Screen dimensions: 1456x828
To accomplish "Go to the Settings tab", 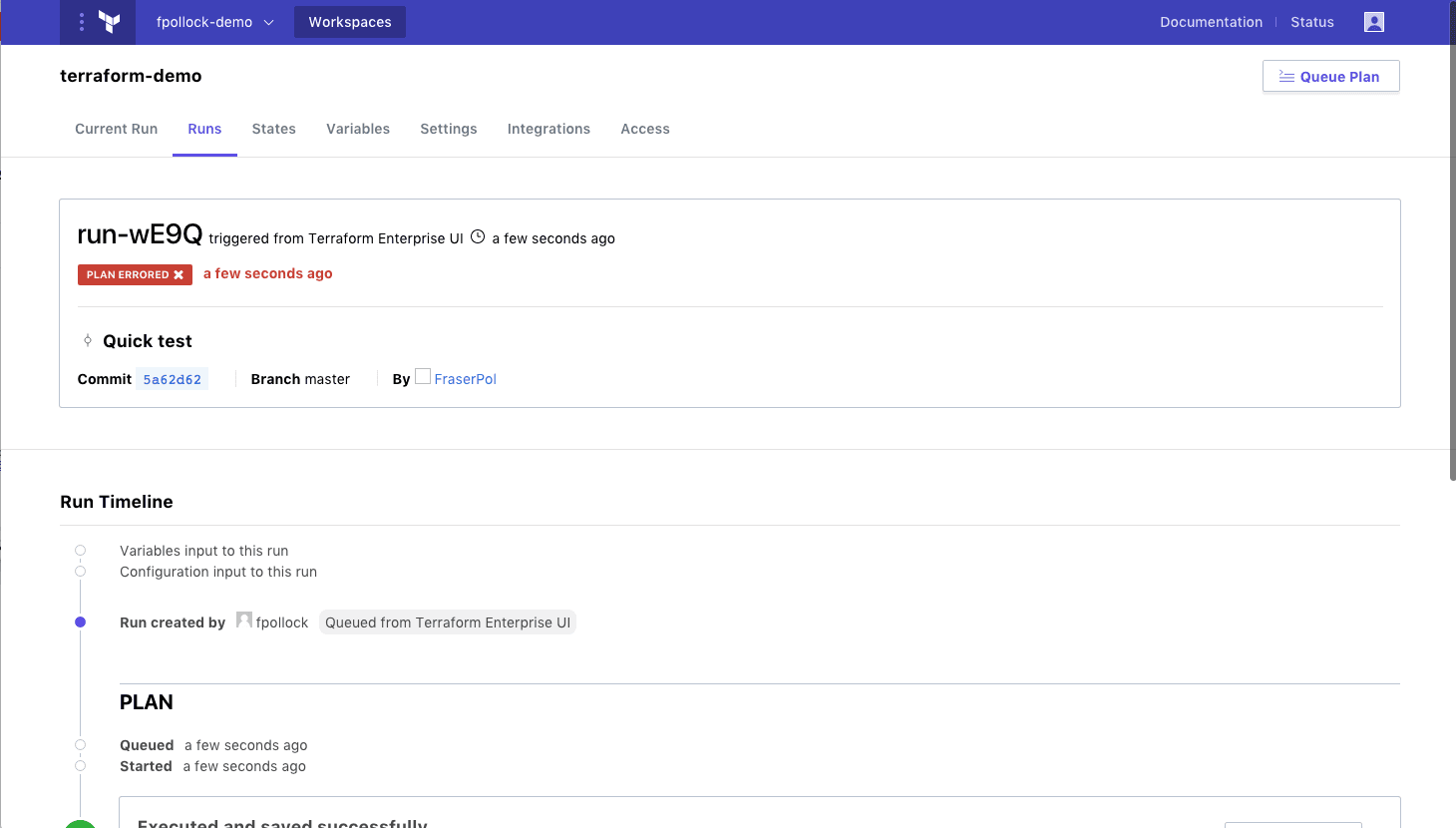I will 448,129.
